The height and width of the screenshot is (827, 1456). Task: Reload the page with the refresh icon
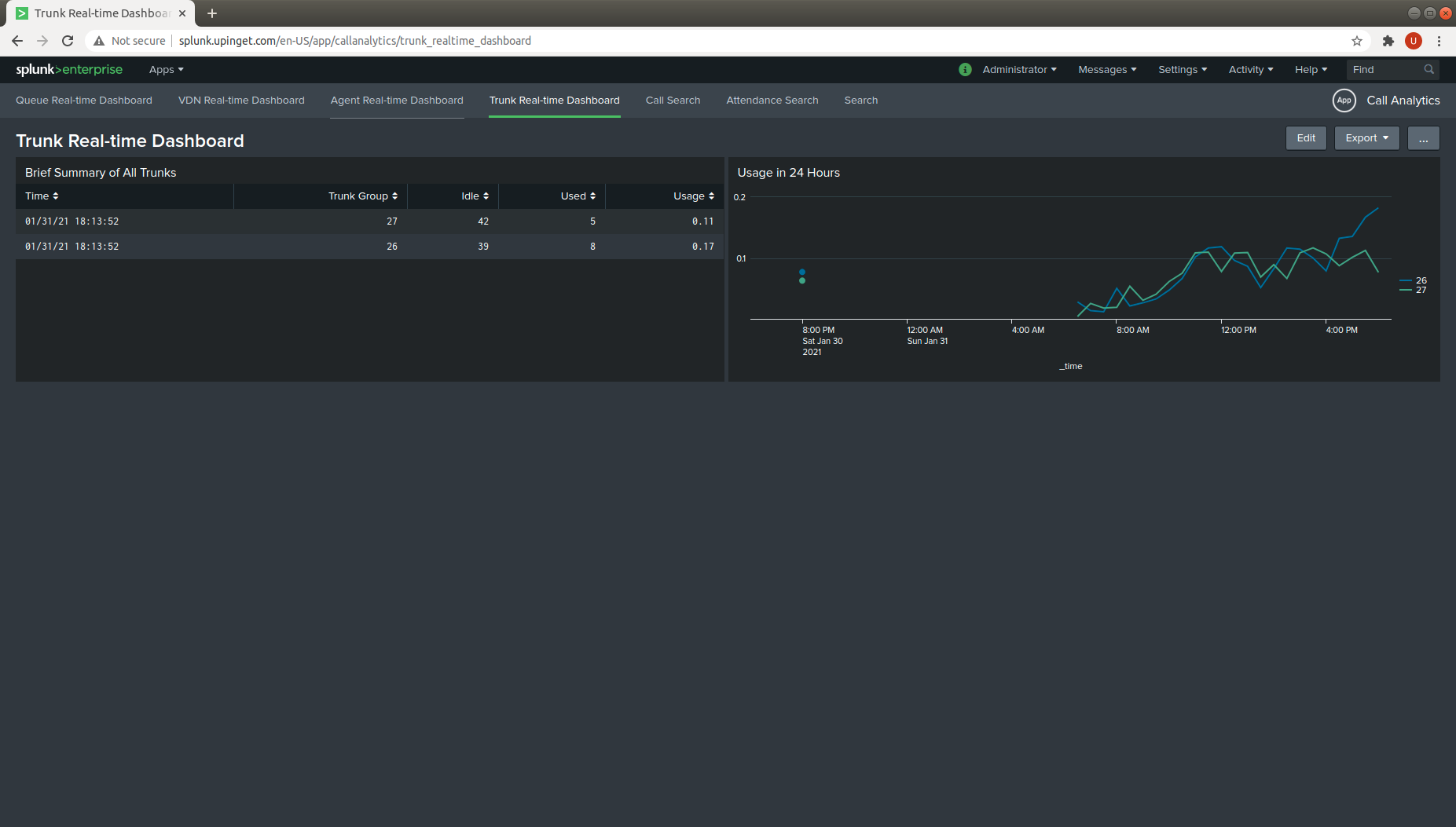coord(68,41)
